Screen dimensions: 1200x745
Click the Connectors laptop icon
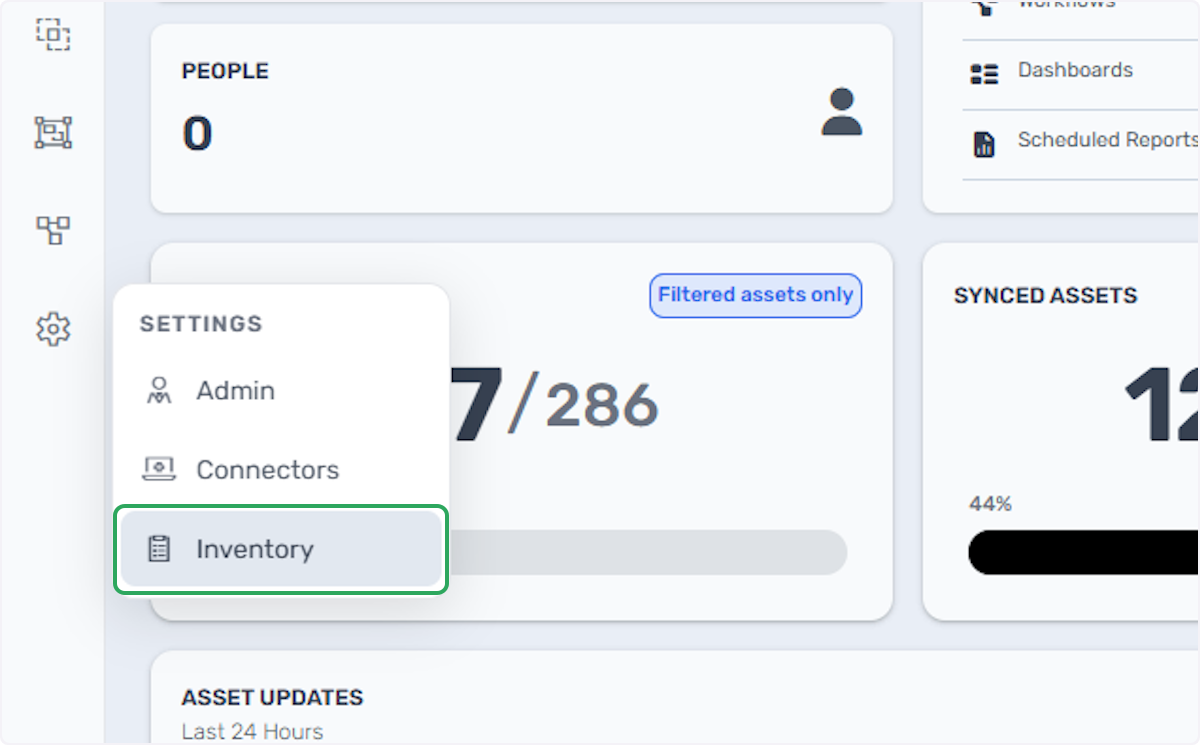158,469
